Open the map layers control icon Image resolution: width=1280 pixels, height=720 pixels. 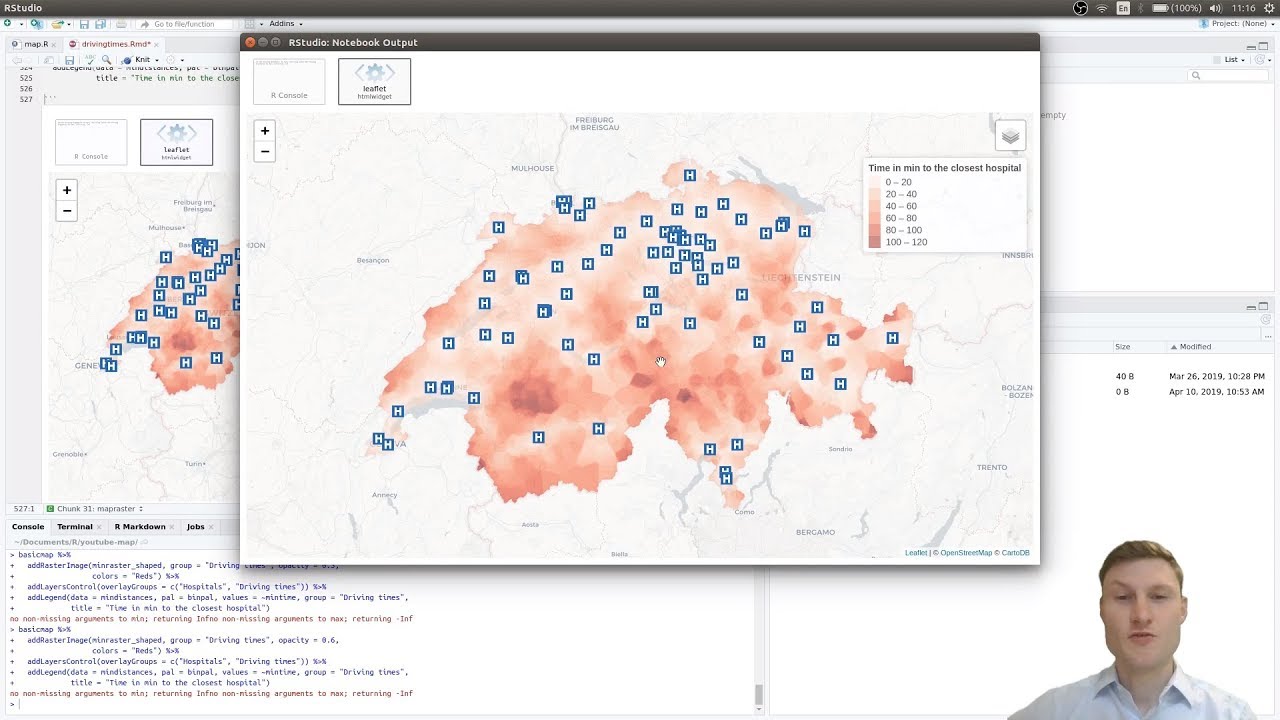(x=1010, y=136)
